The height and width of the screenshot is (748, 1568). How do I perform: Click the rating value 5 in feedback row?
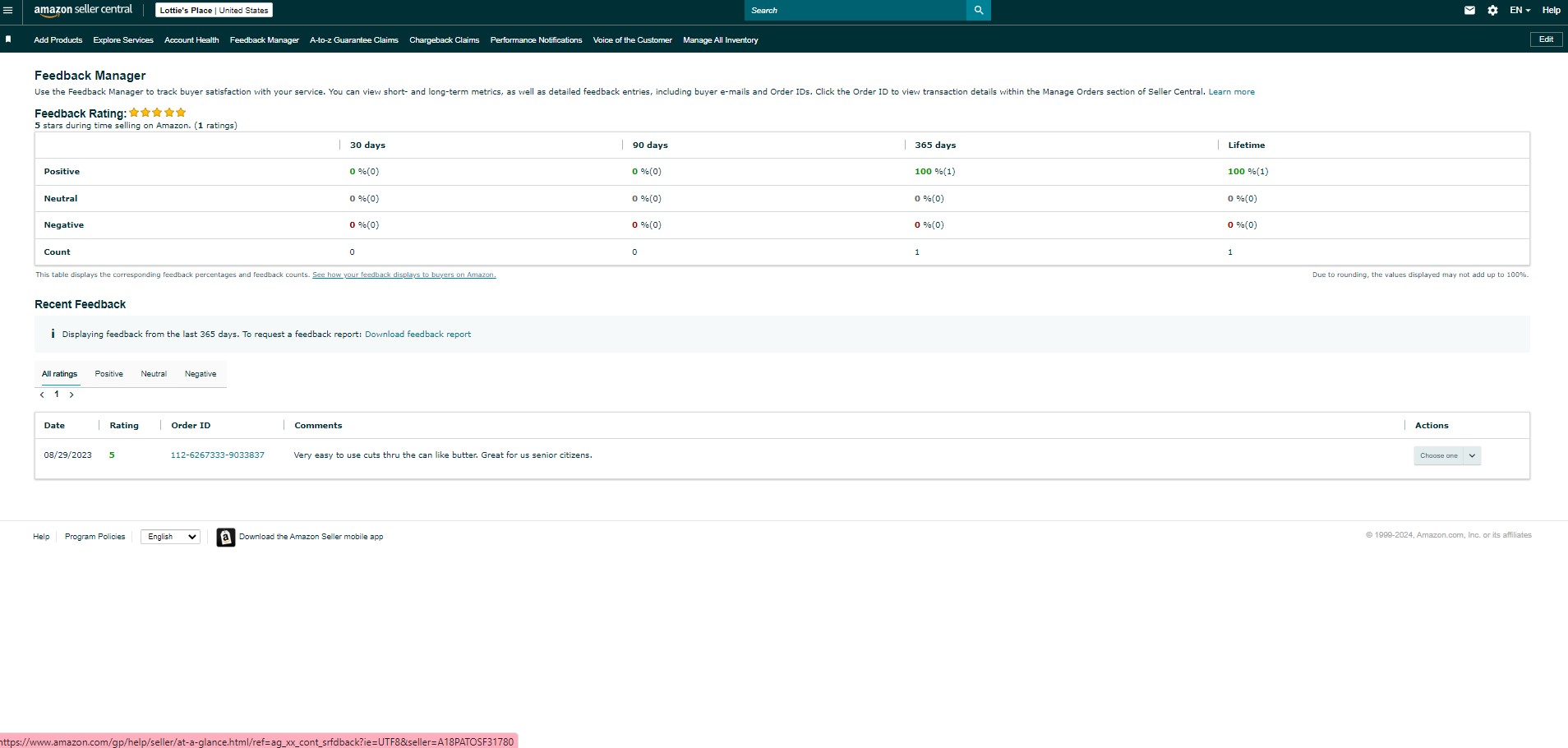112,455
